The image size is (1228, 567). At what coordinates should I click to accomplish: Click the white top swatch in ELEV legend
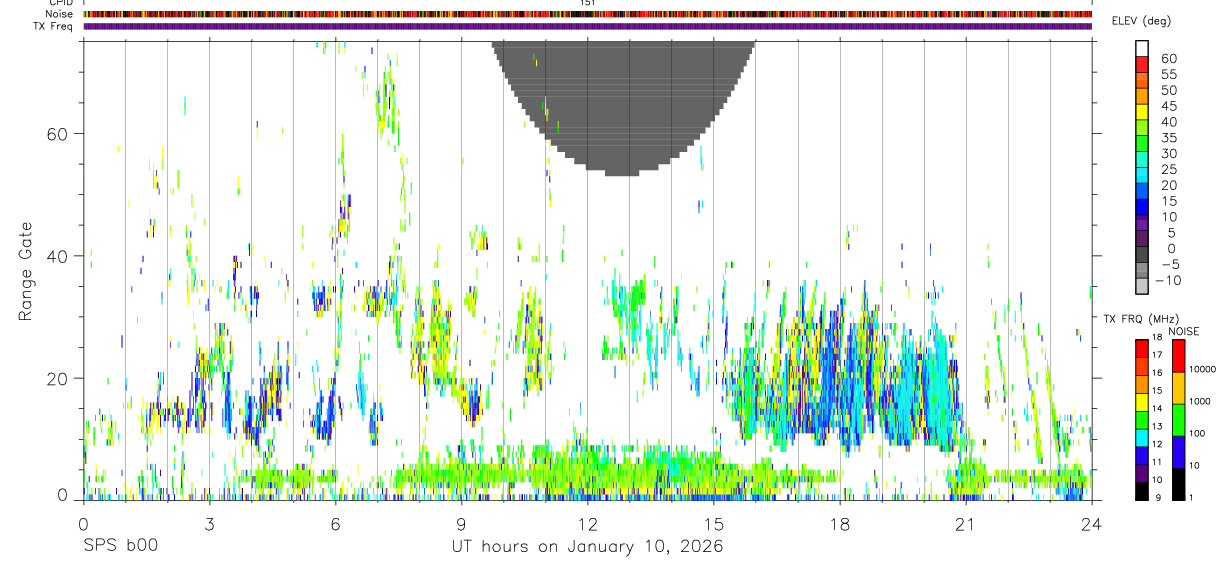click(x=1142, y=47)
